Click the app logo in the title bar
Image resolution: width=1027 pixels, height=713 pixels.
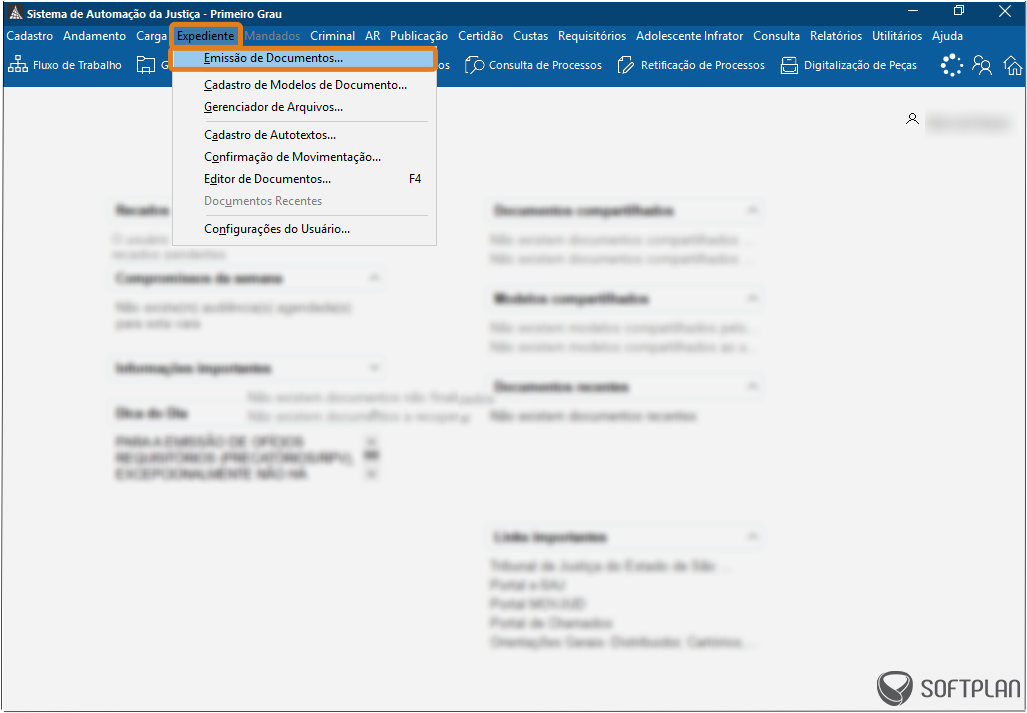(14, 14)
